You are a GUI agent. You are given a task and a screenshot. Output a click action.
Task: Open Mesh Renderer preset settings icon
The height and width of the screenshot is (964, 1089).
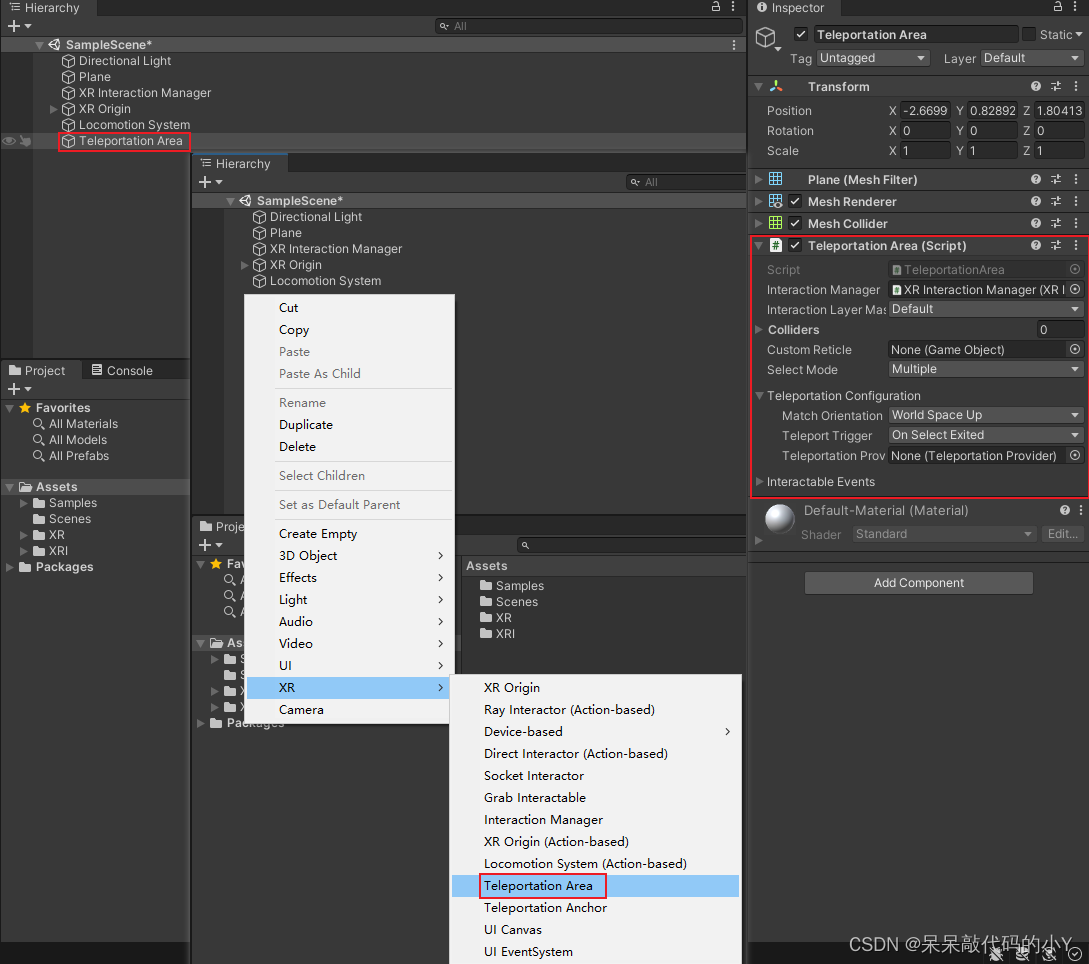pos(1056,202)
